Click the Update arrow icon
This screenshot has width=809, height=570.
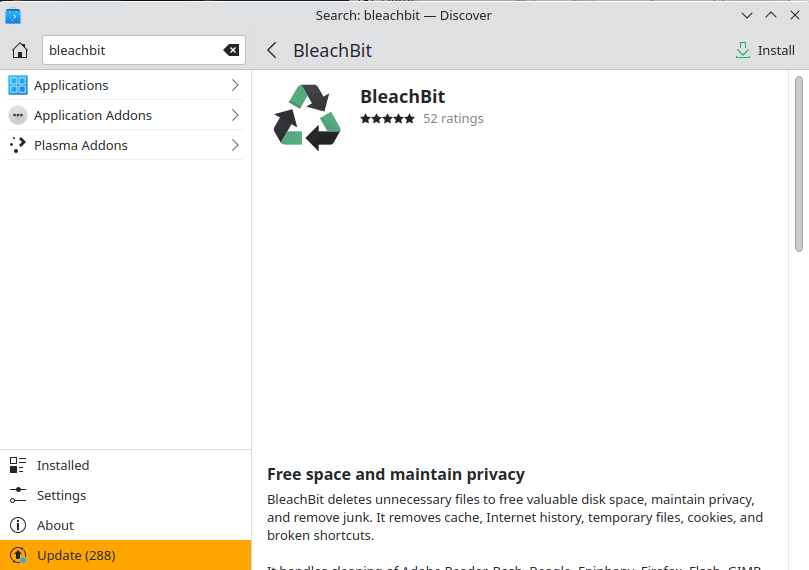tap(18, 555)
